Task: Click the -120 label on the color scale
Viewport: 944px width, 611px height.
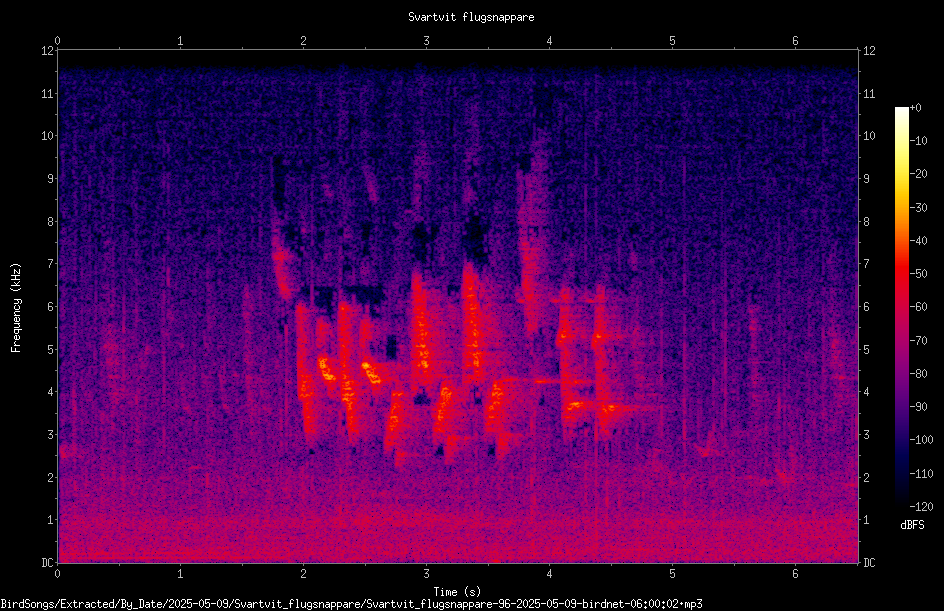Action: click(922, 507)
